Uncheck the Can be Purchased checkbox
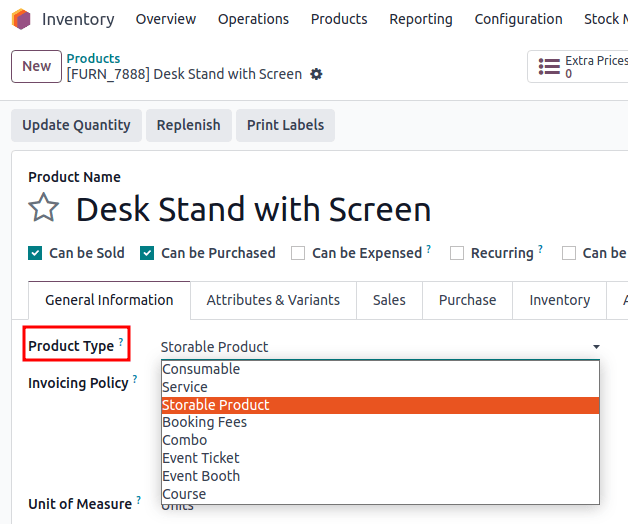 tap(147, 253)
